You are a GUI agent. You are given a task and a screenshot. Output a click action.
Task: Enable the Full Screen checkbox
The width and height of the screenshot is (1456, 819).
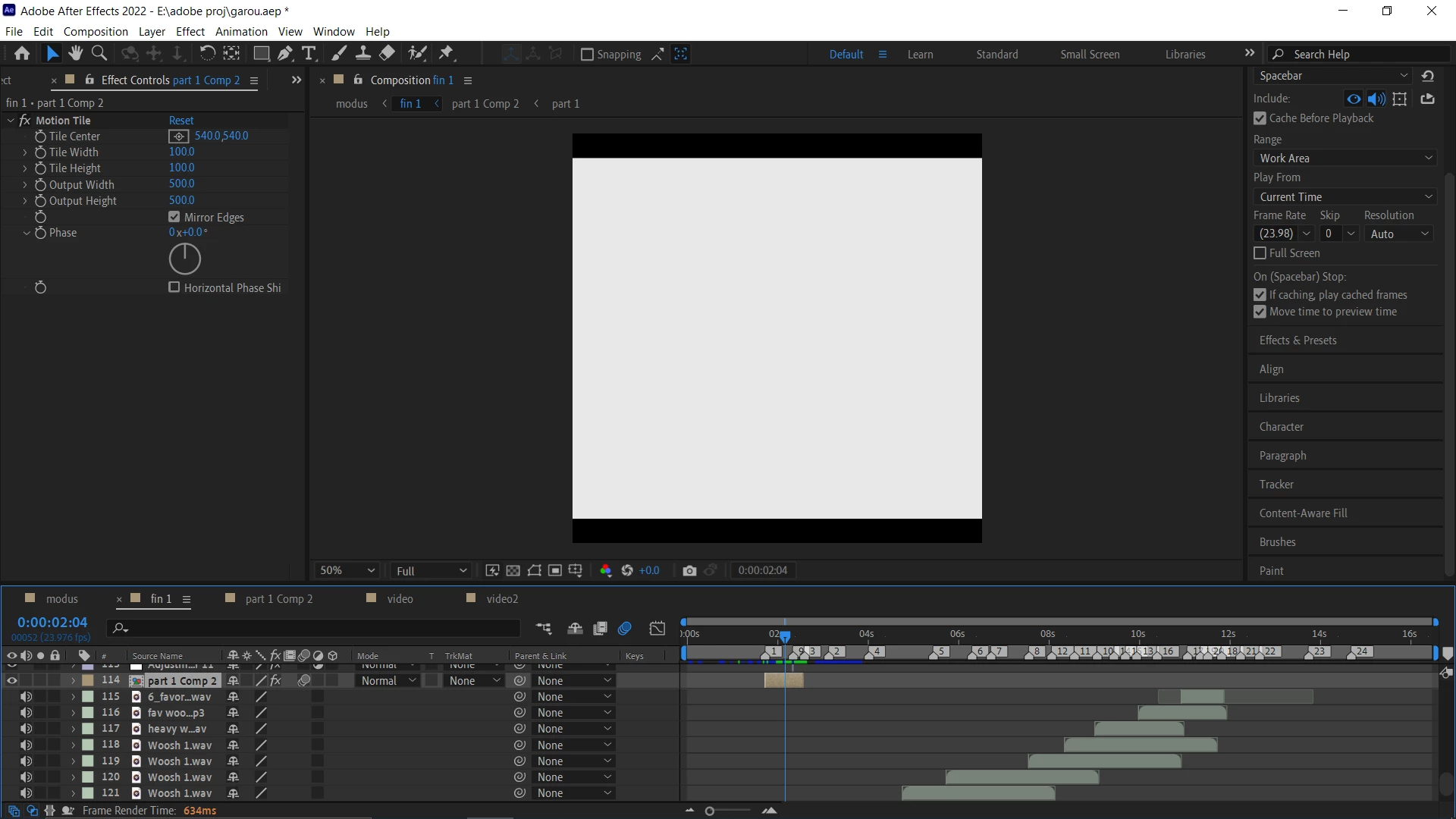coord(1260,253)
